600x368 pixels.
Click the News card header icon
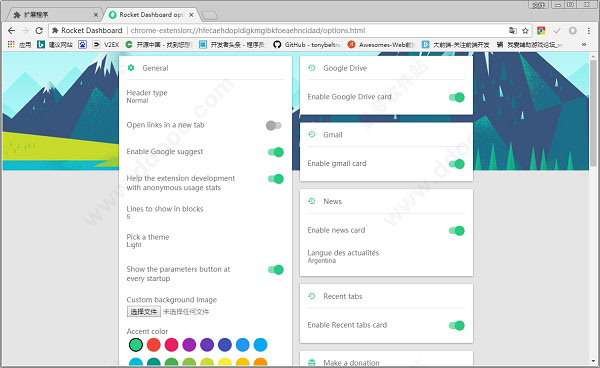[312, 201]
